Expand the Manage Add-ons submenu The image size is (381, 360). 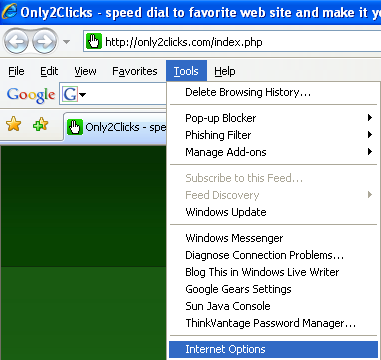[273, 152]
